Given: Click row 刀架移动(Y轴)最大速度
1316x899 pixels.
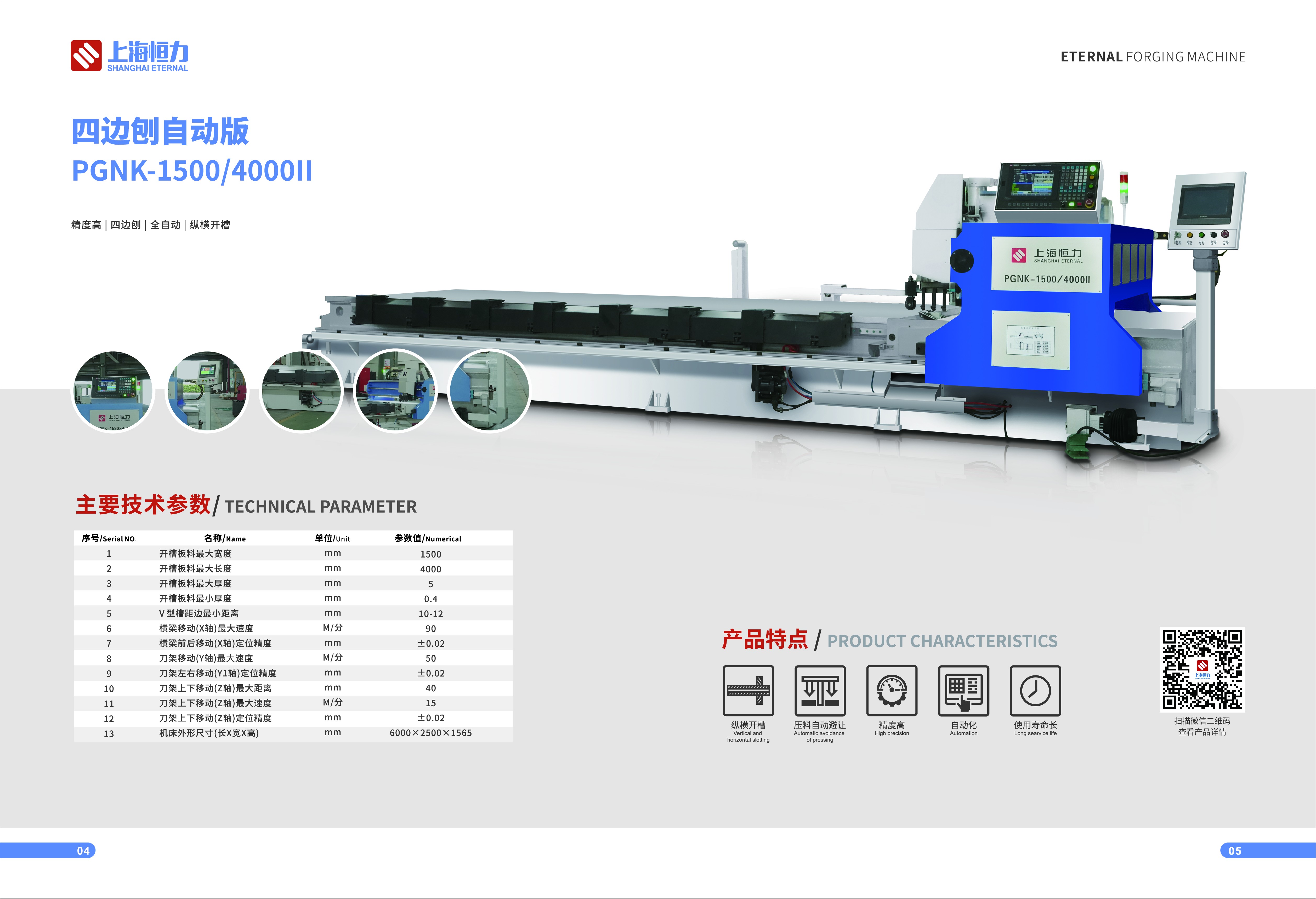Looking at the screenshot, I should [x=293, y=658].
